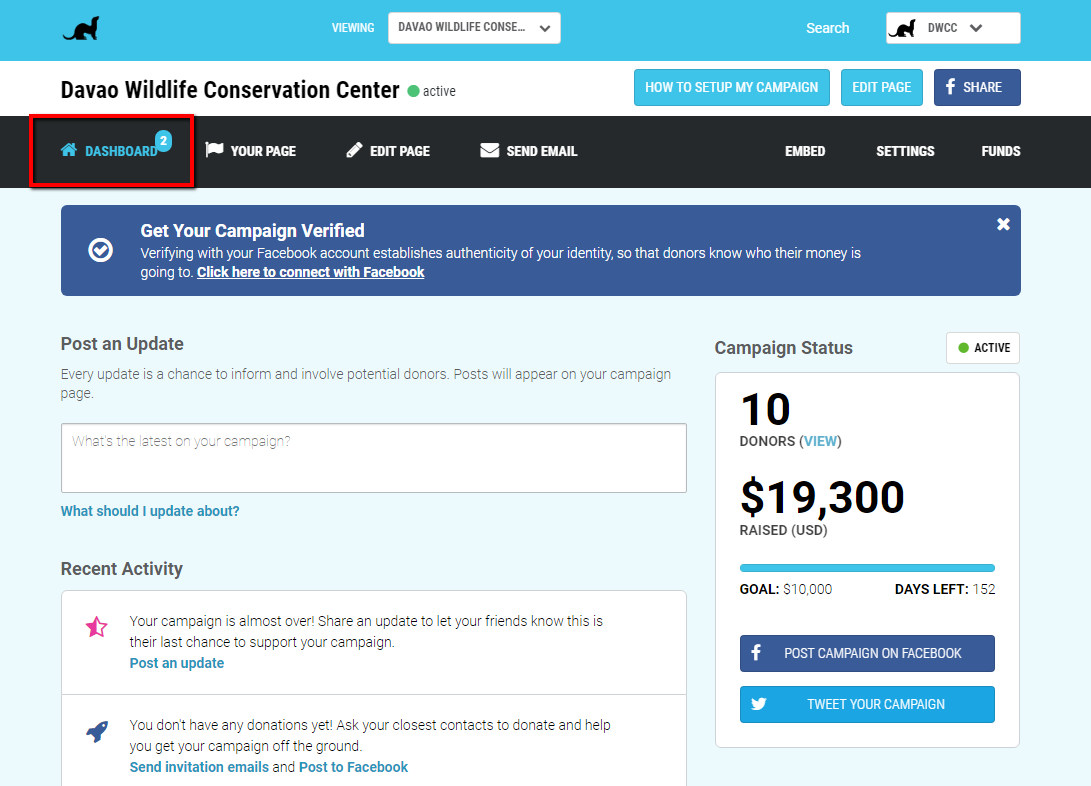This screenshot has width=1091, height=786.
Task: Click the flag icon beside Your Page
Action: (214, 150)
